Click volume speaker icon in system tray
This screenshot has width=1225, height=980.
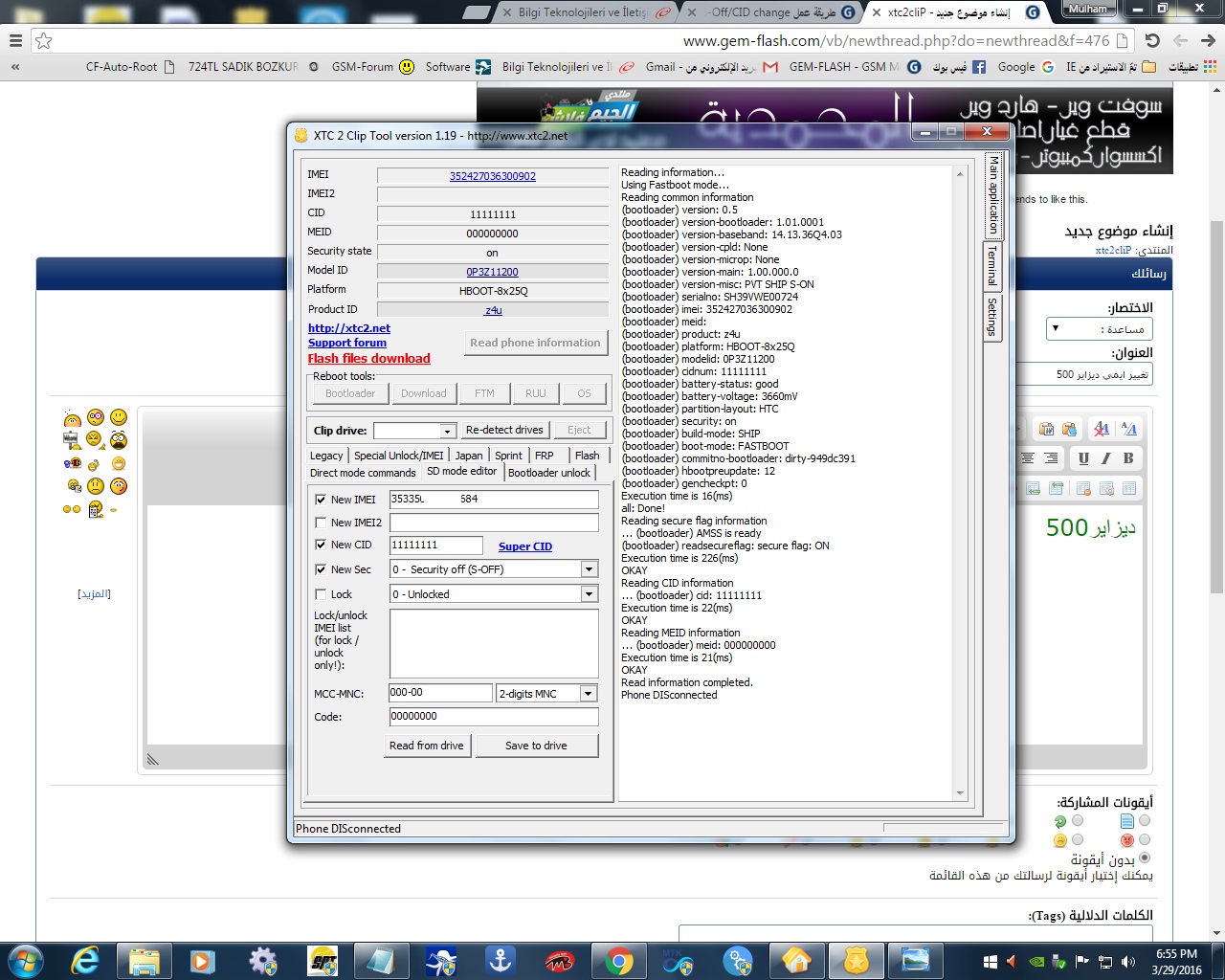click(1128, 961)
